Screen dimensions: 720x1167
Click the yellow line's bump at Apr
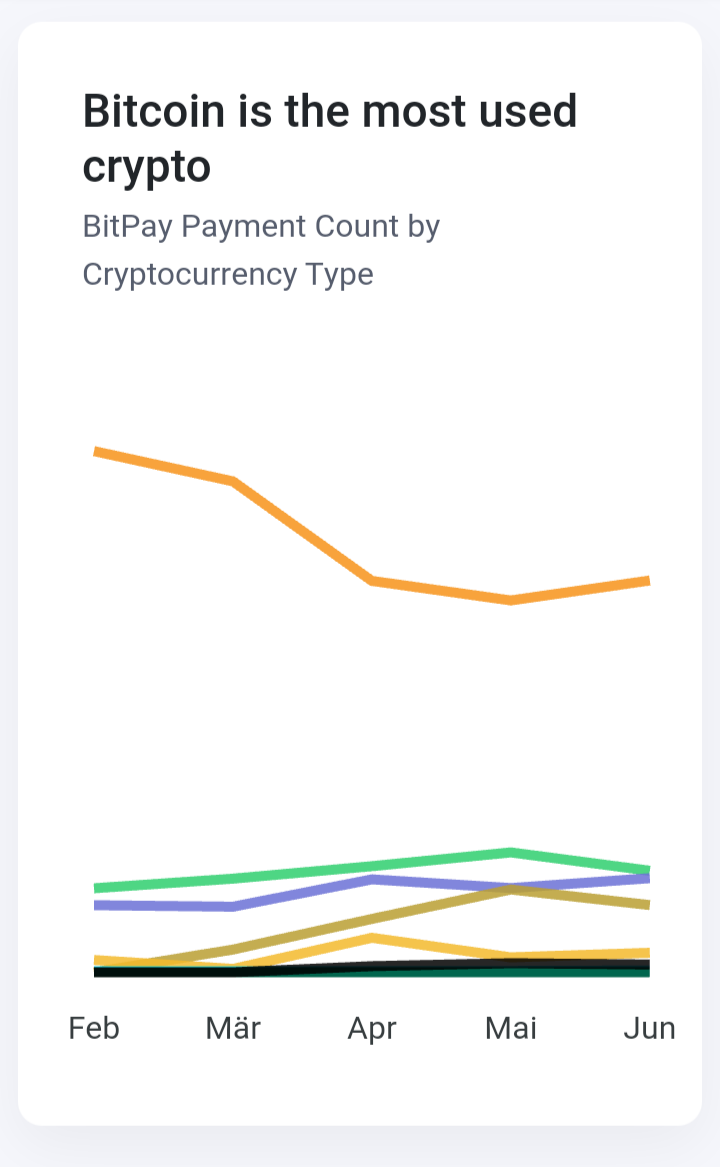pos(372,938)
